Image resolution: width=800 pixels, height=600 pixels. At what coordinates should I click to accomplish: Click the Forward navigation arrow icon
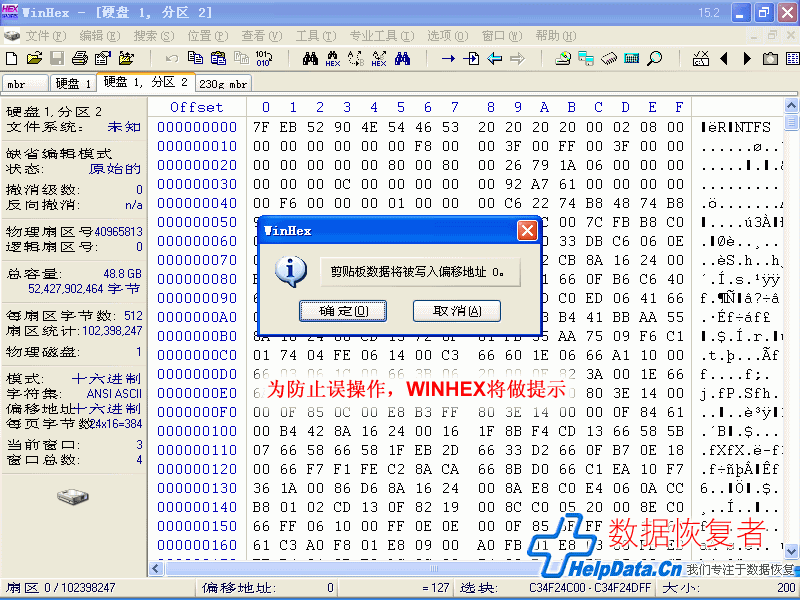[x=517, y=59]
